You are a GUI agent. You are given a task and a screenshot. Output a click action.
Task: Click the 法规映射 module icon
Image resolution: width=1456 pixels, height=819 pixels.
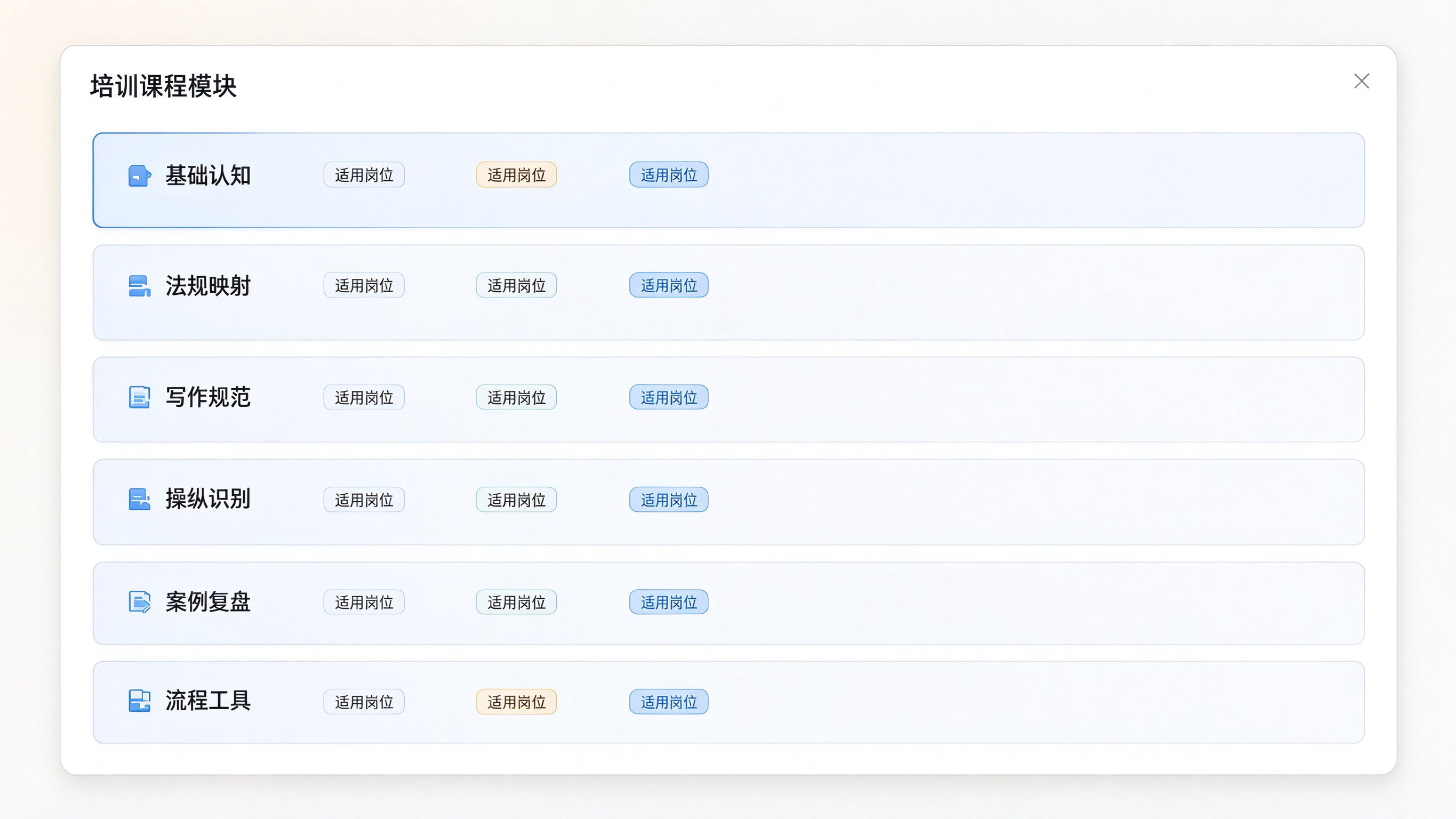140,286
